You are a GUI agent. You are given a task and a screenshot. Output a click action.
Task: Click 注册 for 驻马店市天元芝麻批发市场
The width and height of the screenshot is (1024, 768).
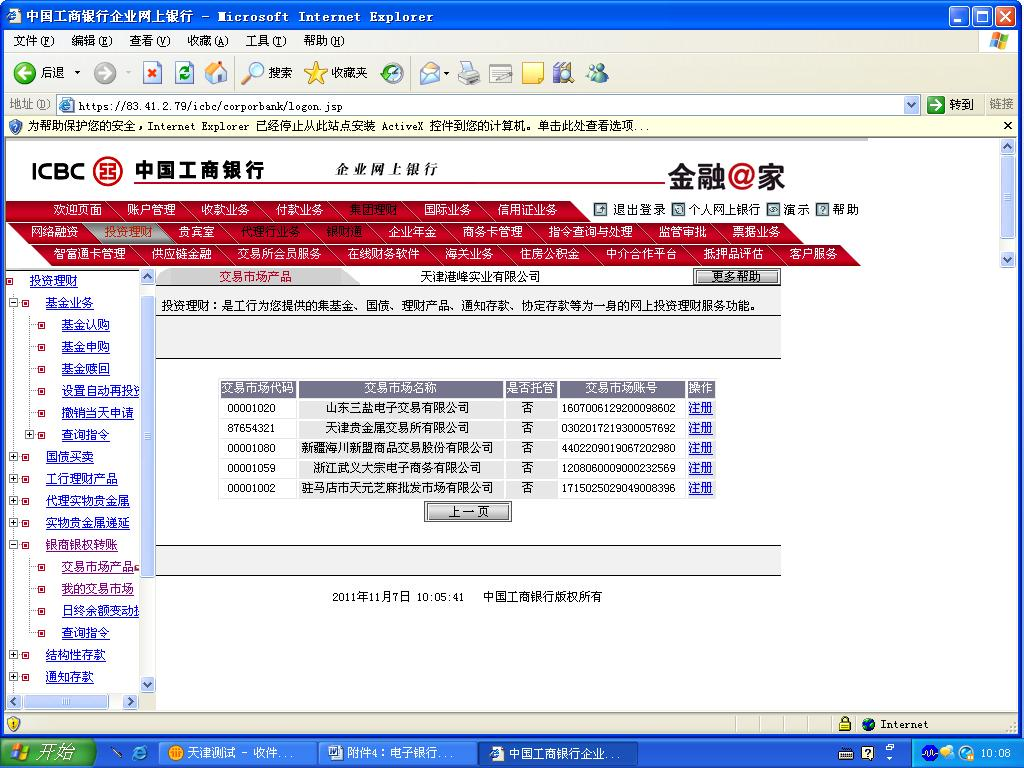point(700,488)
